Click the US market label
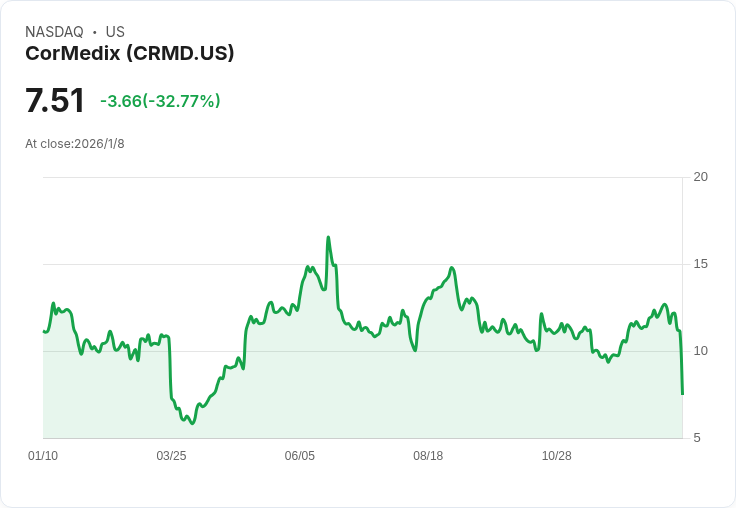736x508 pixels. coord(115,32)
